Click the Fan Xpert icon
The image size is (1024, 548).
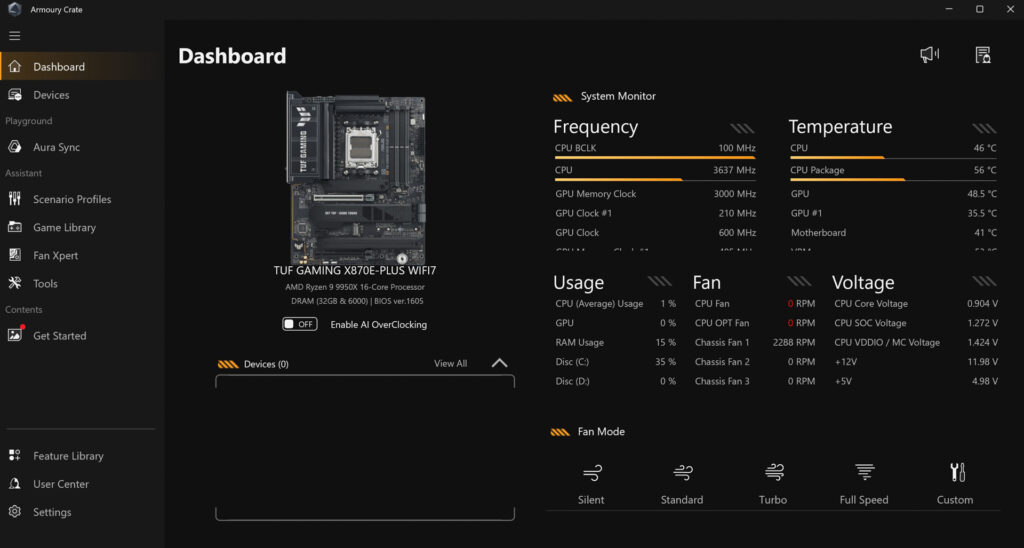coord(14,255)
